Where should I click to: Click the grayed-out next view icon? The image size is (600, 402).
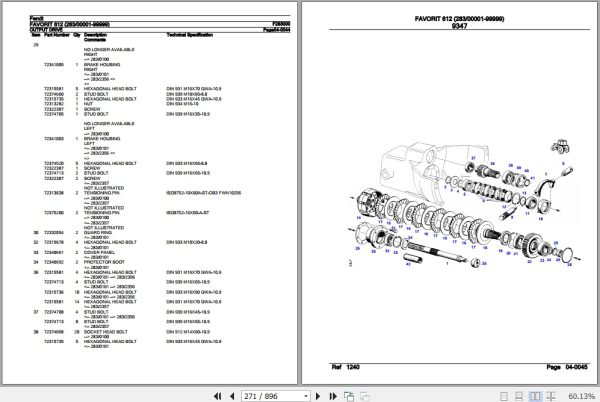[365, 397]
